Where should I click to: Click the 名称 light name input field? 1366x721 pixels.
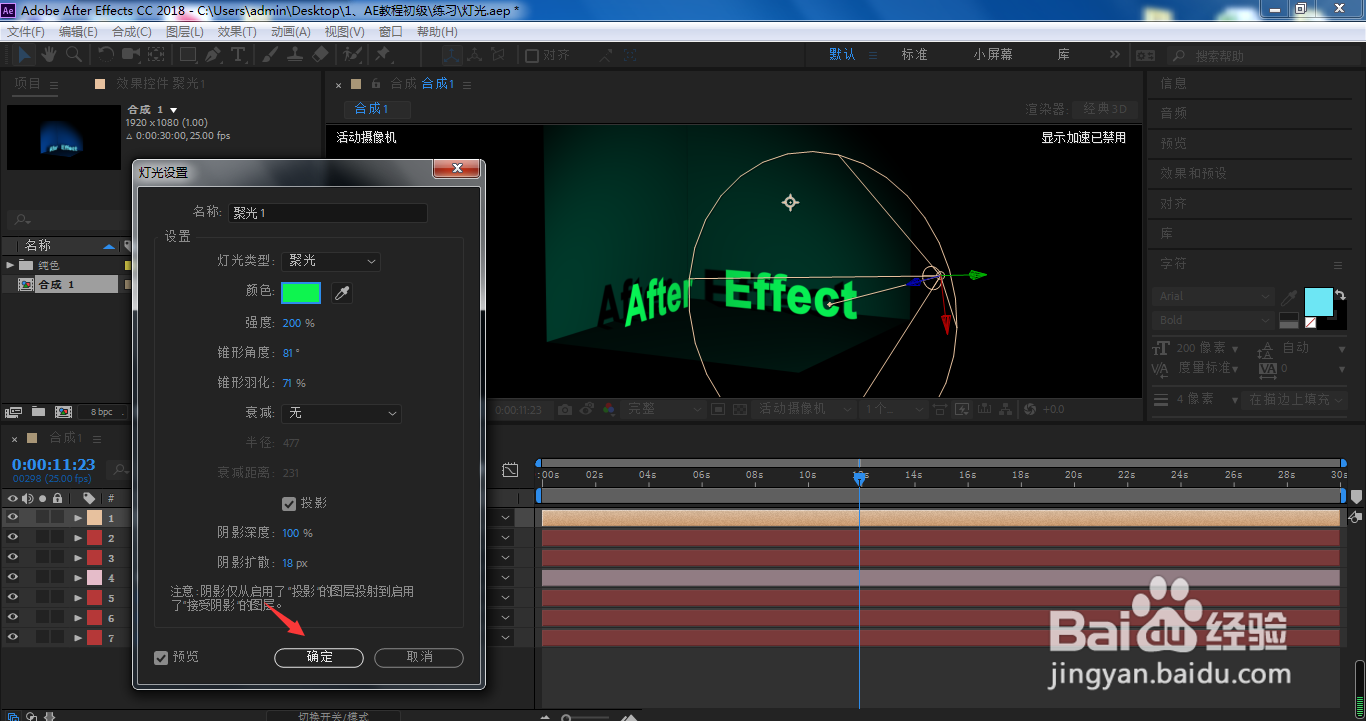point(328,213)
